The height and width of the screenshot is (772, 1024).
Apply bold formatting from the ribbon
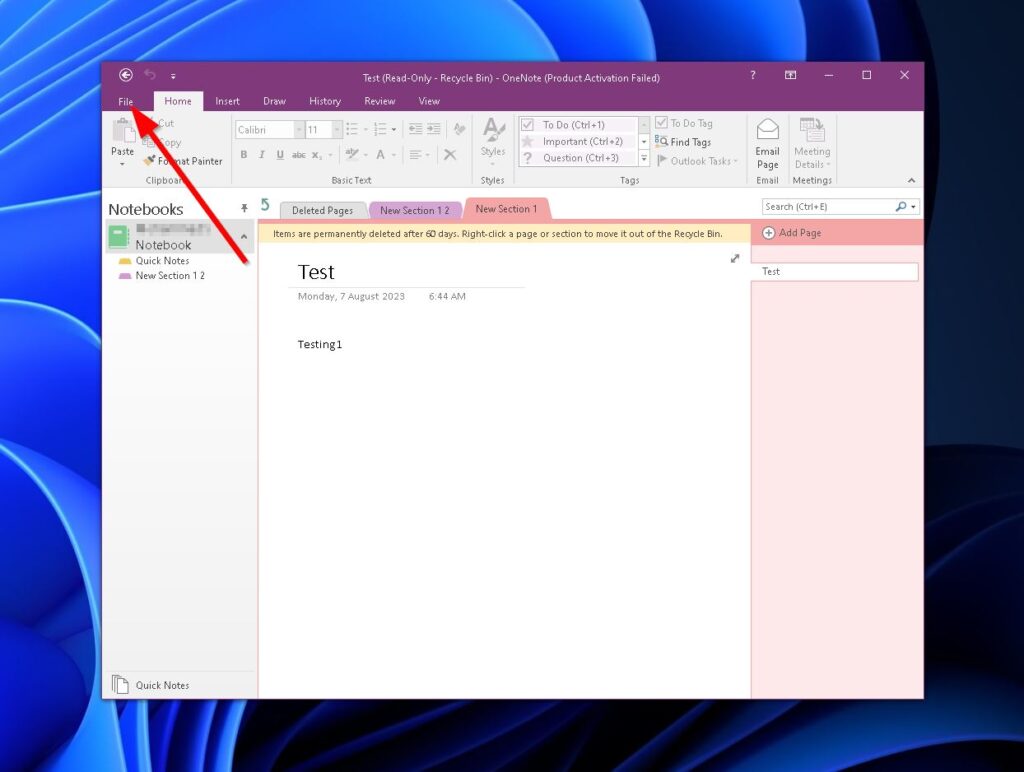(x=244, y=155)
